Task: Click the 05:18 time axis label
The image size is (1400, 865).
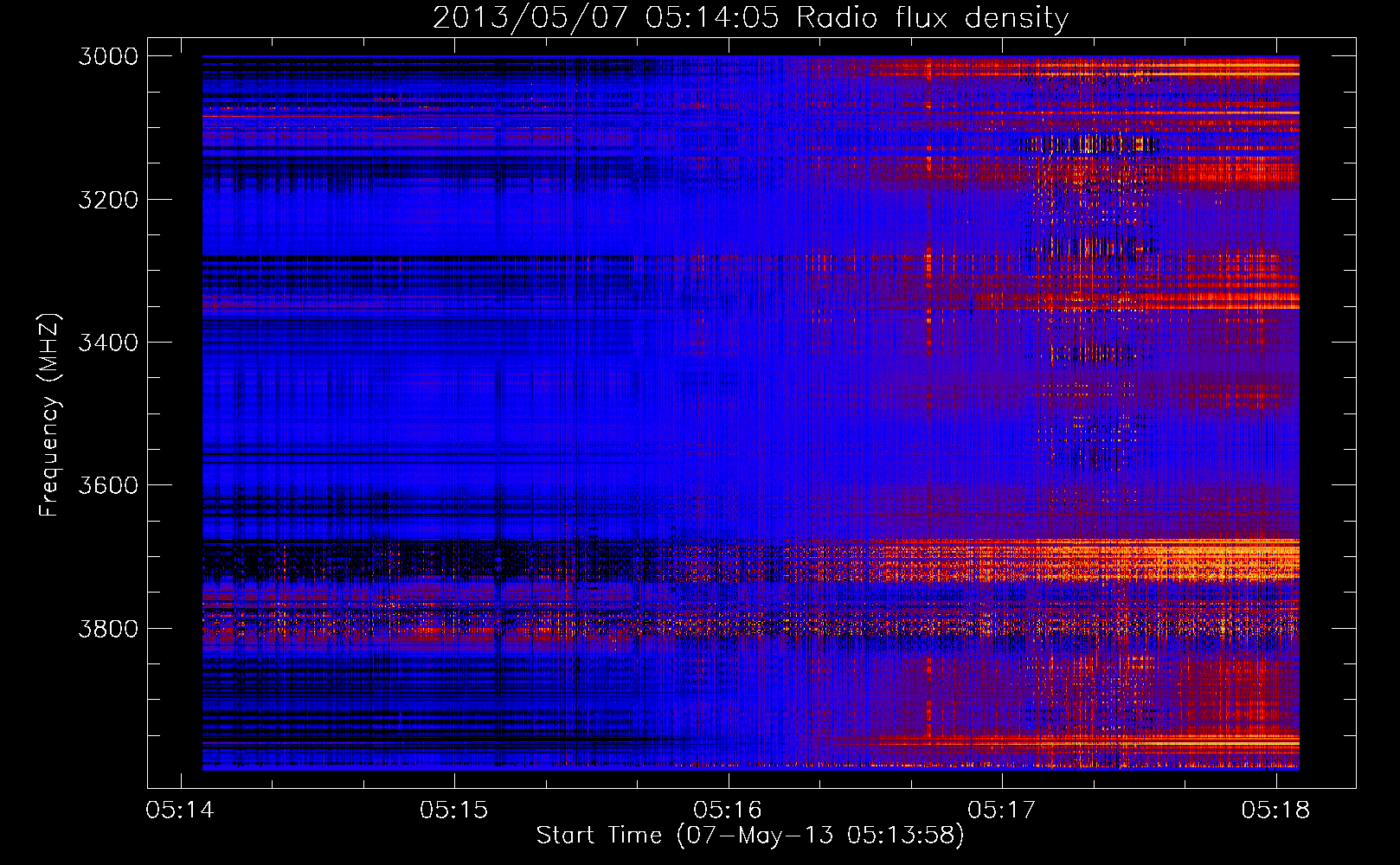Action: [x=1275, y=811]
